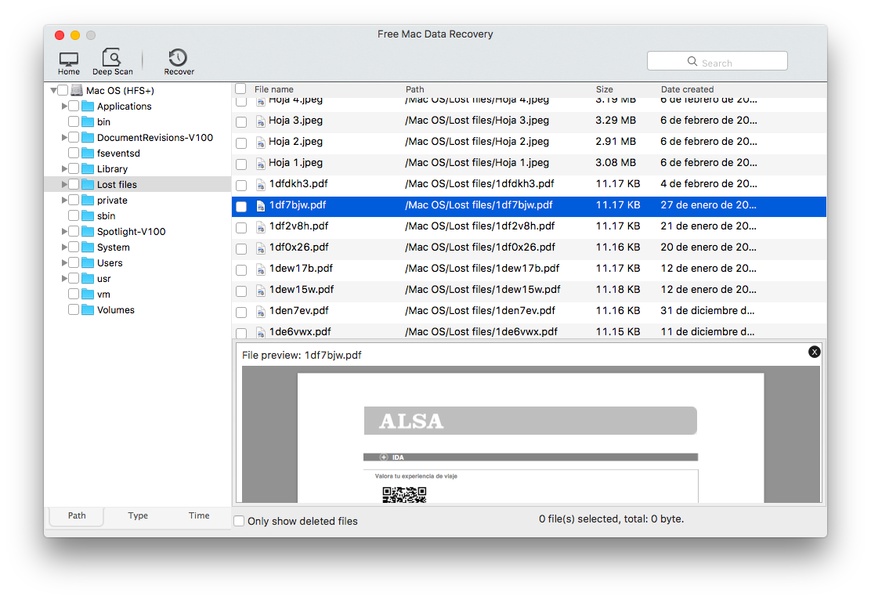
Task: Switch to the Type tab
Action: pyautogui.click(x=138, y=516)
